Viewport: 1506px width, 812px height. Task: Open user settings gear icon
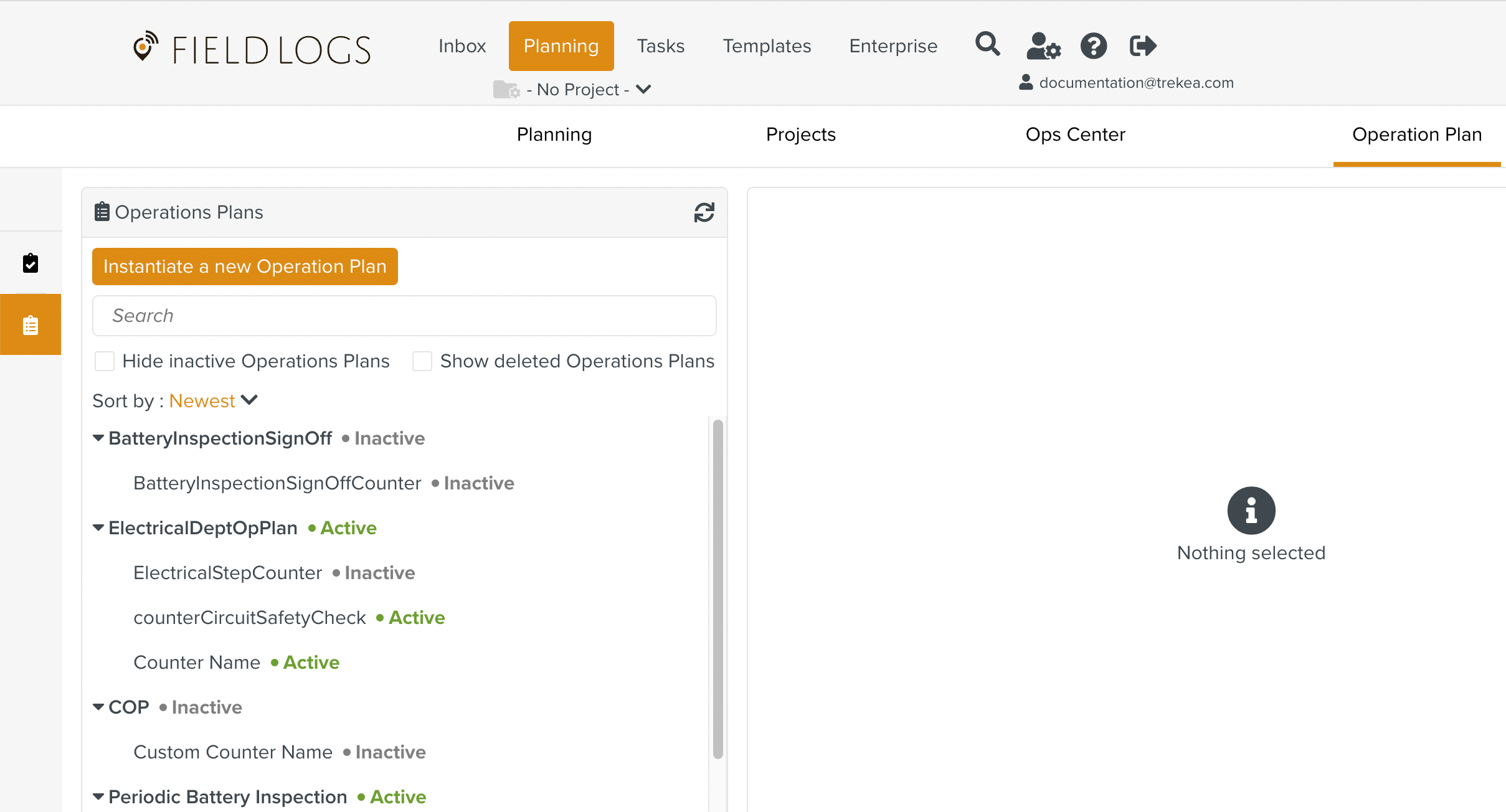click(x=1043, y=46)
